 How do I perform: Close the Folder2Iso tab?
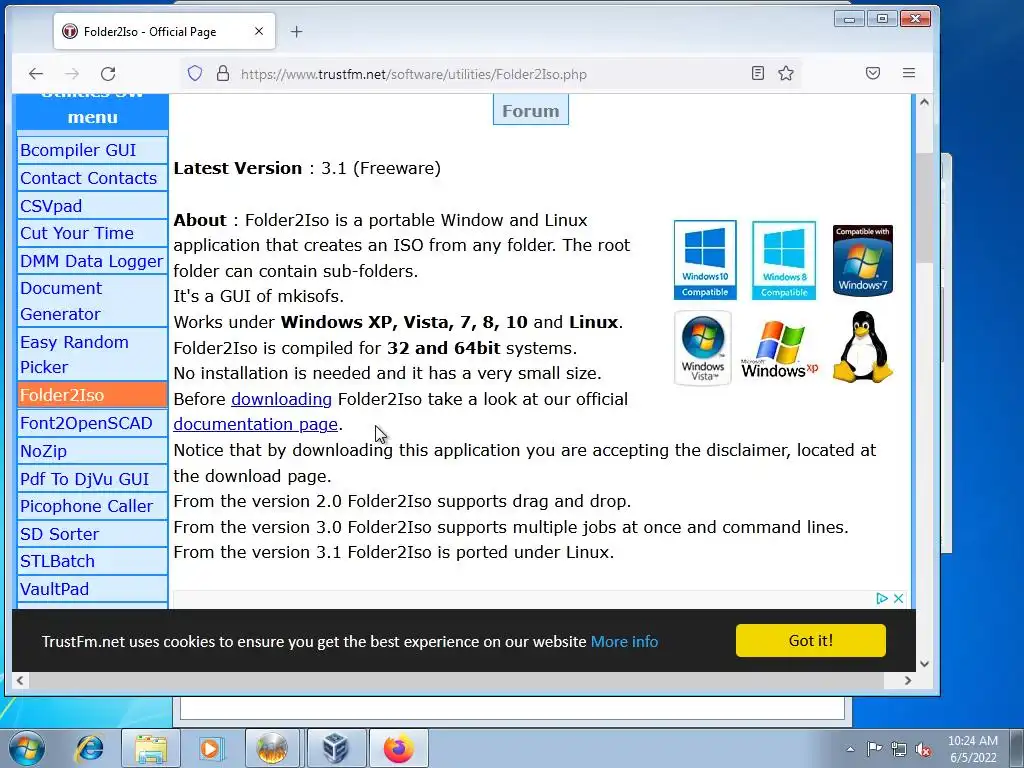[259, 31]
